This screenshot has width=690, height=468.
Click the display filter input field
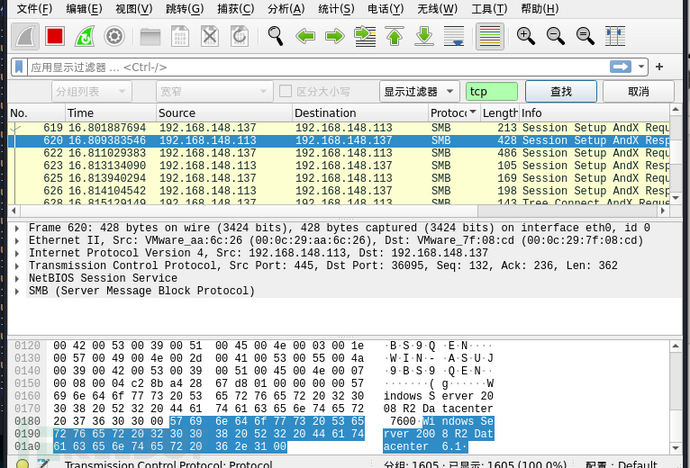(319, 67)
